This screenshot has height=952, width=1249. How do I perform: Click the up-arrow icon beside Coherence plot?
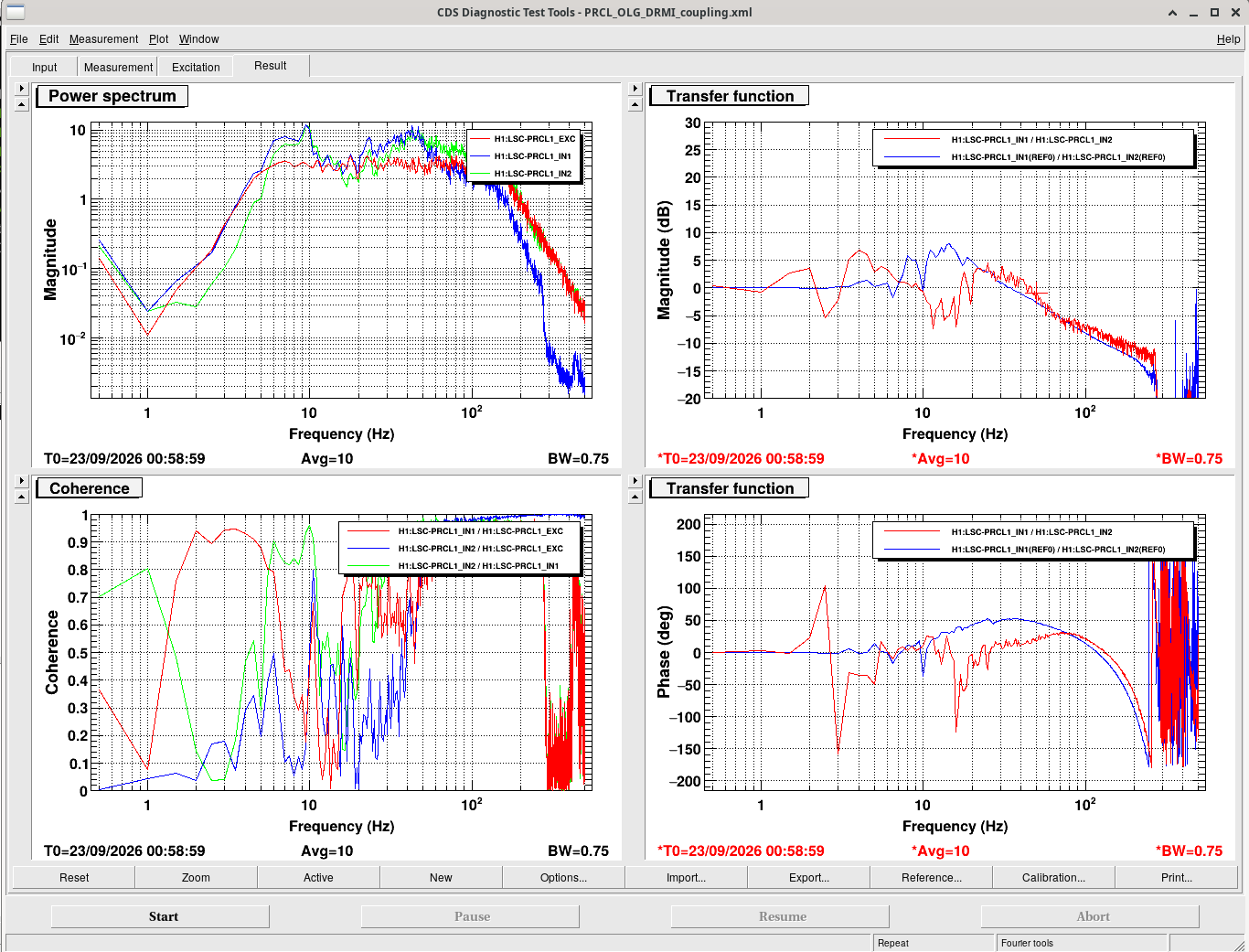pyautogui.click(x=22, y=497)
